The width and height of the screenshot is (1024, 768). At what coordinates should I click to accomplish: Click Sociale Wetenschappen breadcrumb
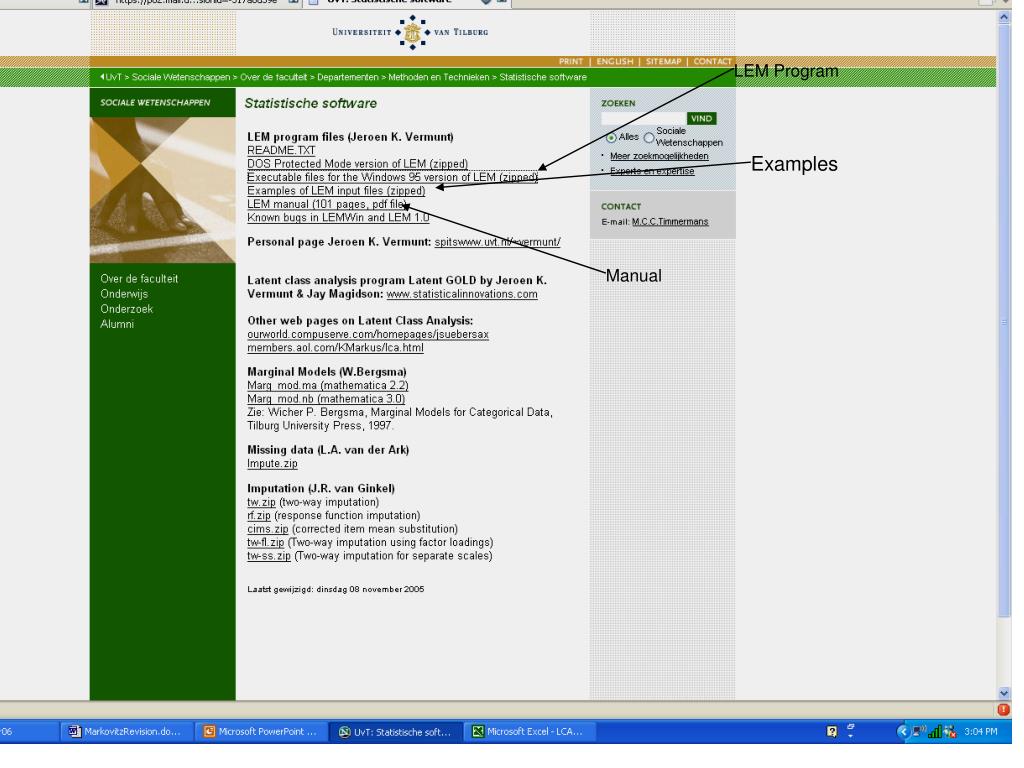[x=181, y=77]
